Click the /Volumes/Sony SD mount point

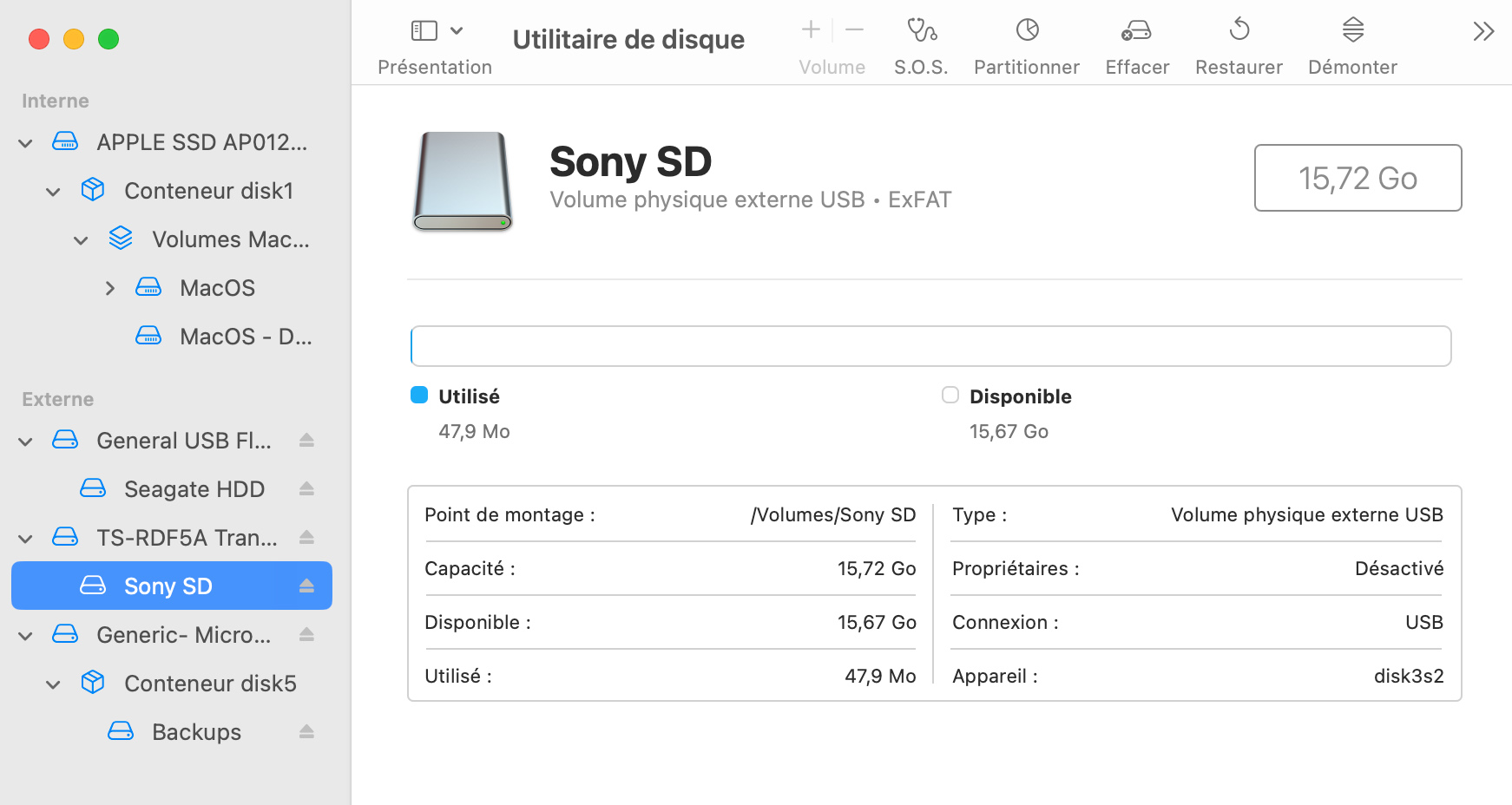pyautogui.click(x=833, y=514)
